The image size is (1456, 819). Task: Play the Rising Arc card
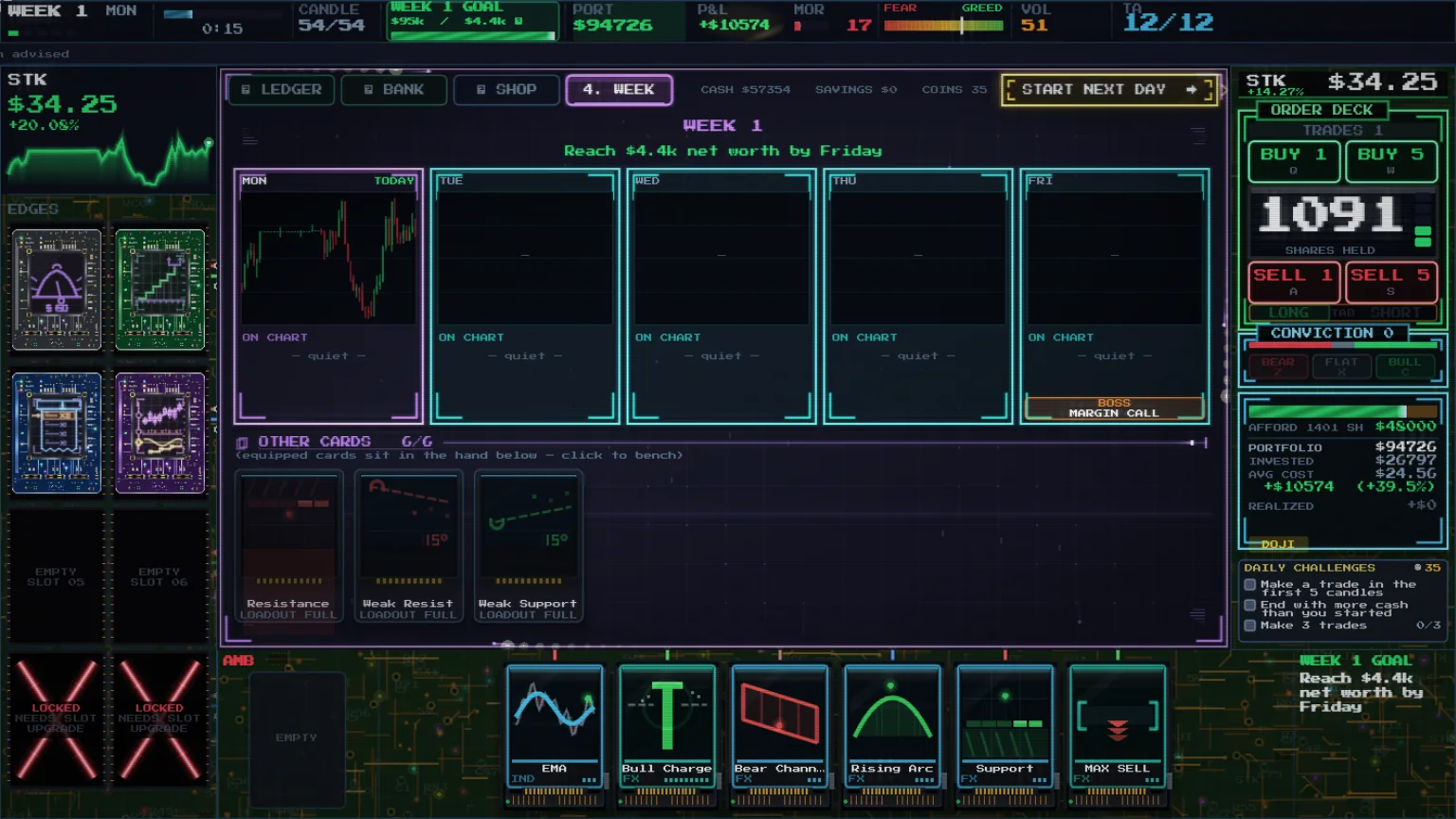pos(892,727)
